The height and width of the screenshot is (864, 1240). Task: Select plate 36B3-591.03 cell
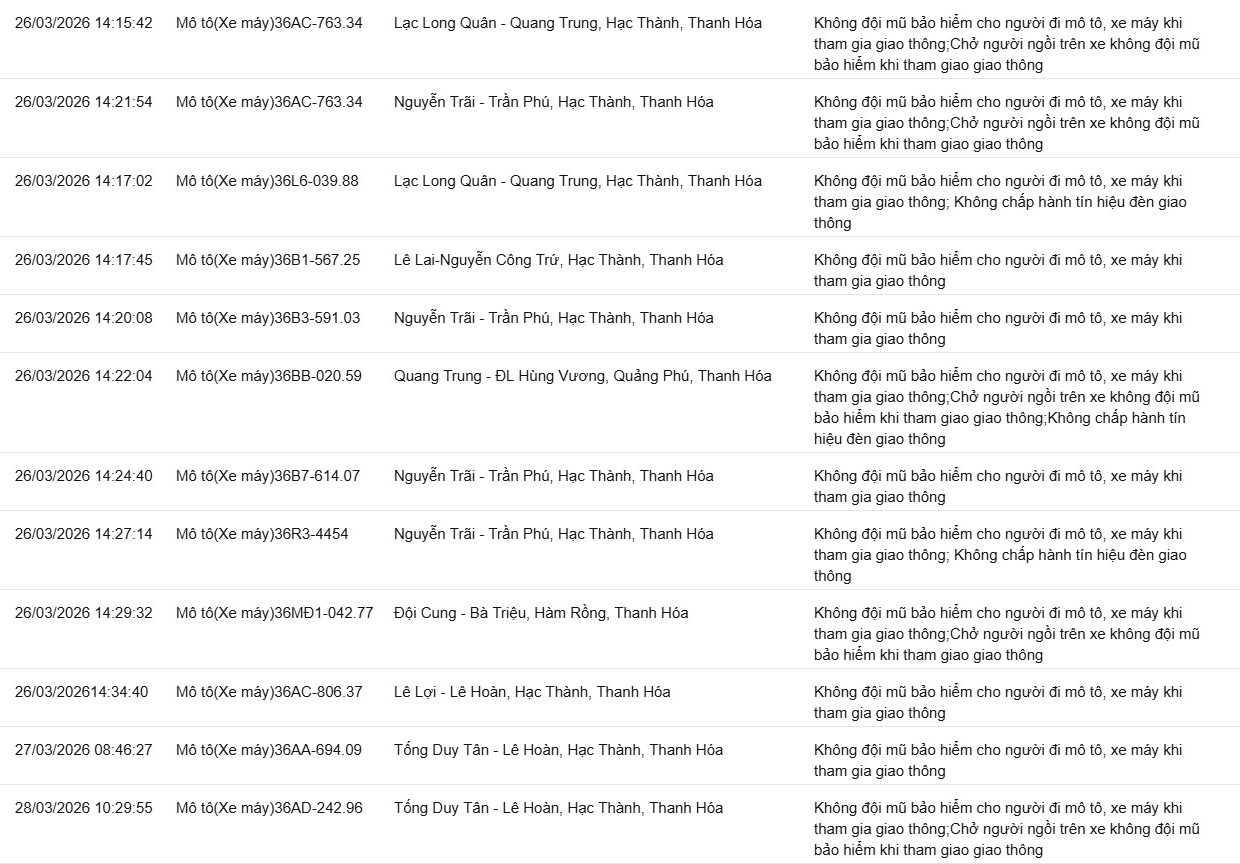(268, 318)
